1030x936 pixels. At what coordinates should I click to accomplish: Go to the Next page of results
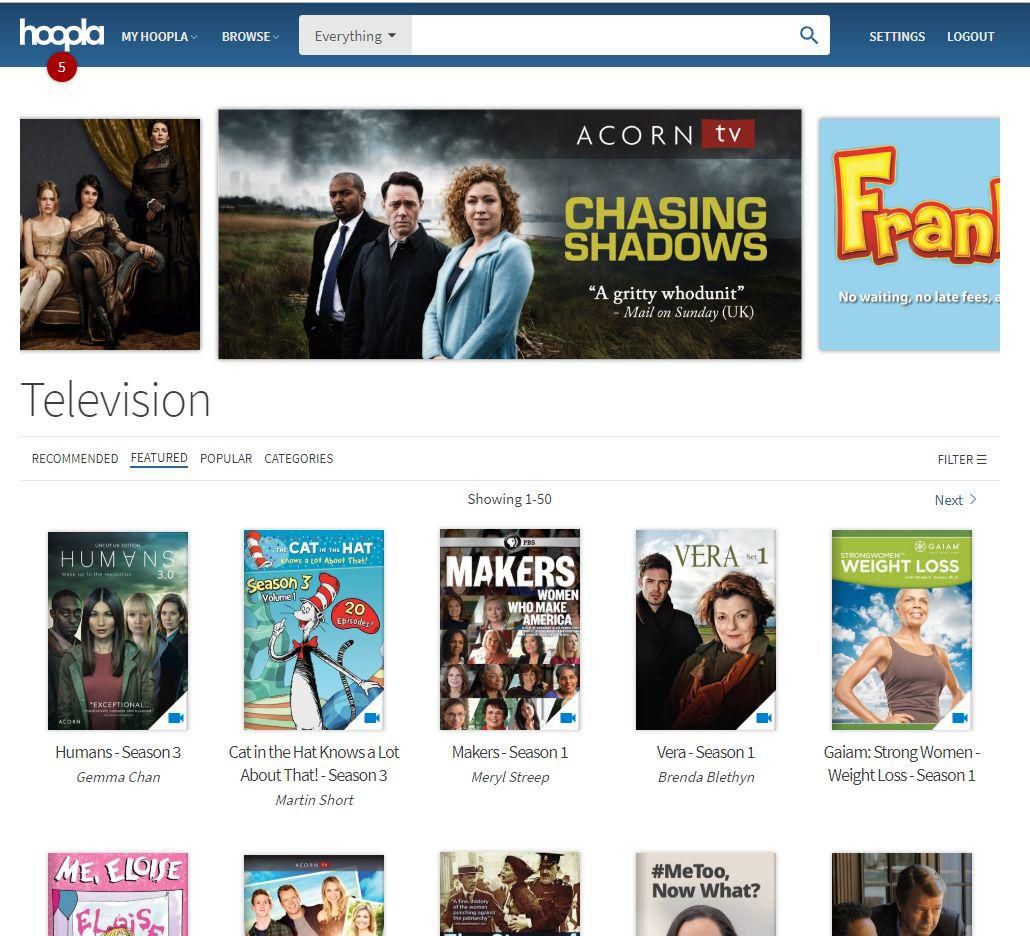pos(952,499)
